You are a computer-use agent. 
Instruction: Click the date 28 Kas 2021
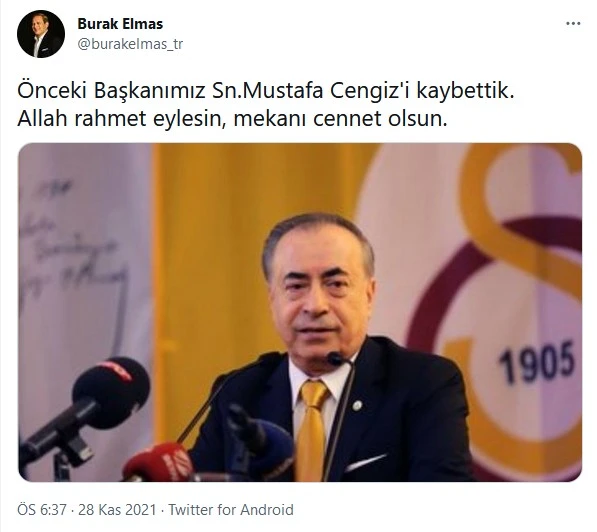pos(117,510)
